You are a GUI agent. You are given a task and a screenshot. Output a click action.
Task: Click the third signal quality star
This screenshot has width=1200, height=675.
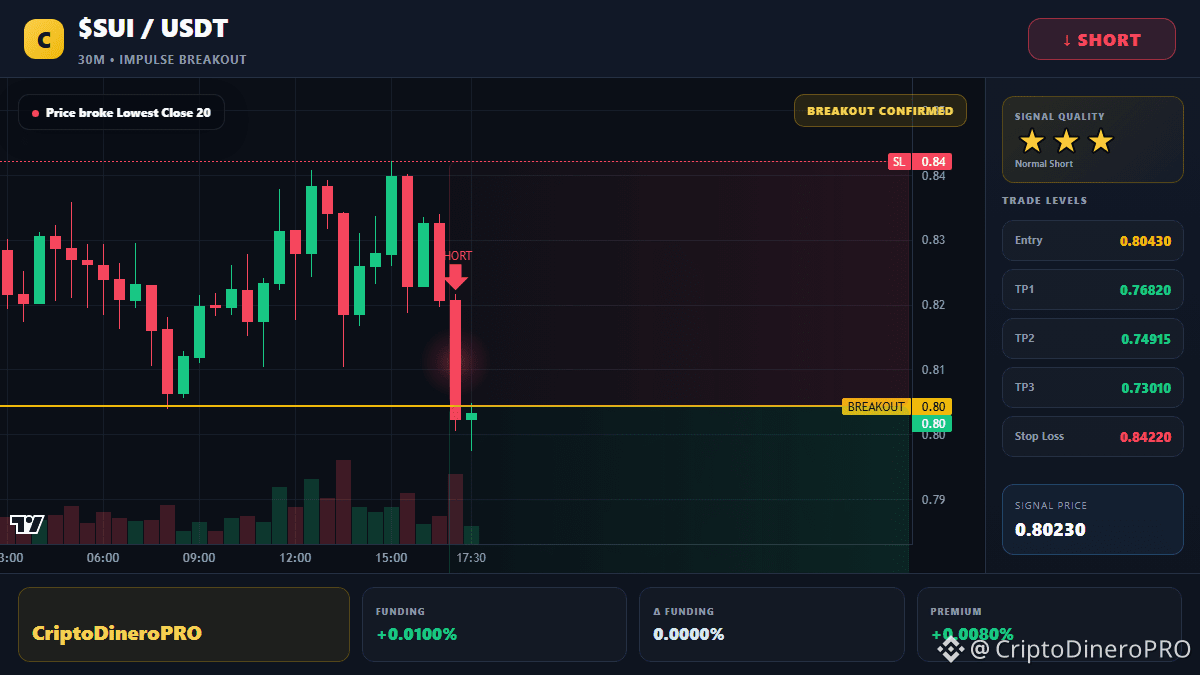click(x=1100, y=141)
